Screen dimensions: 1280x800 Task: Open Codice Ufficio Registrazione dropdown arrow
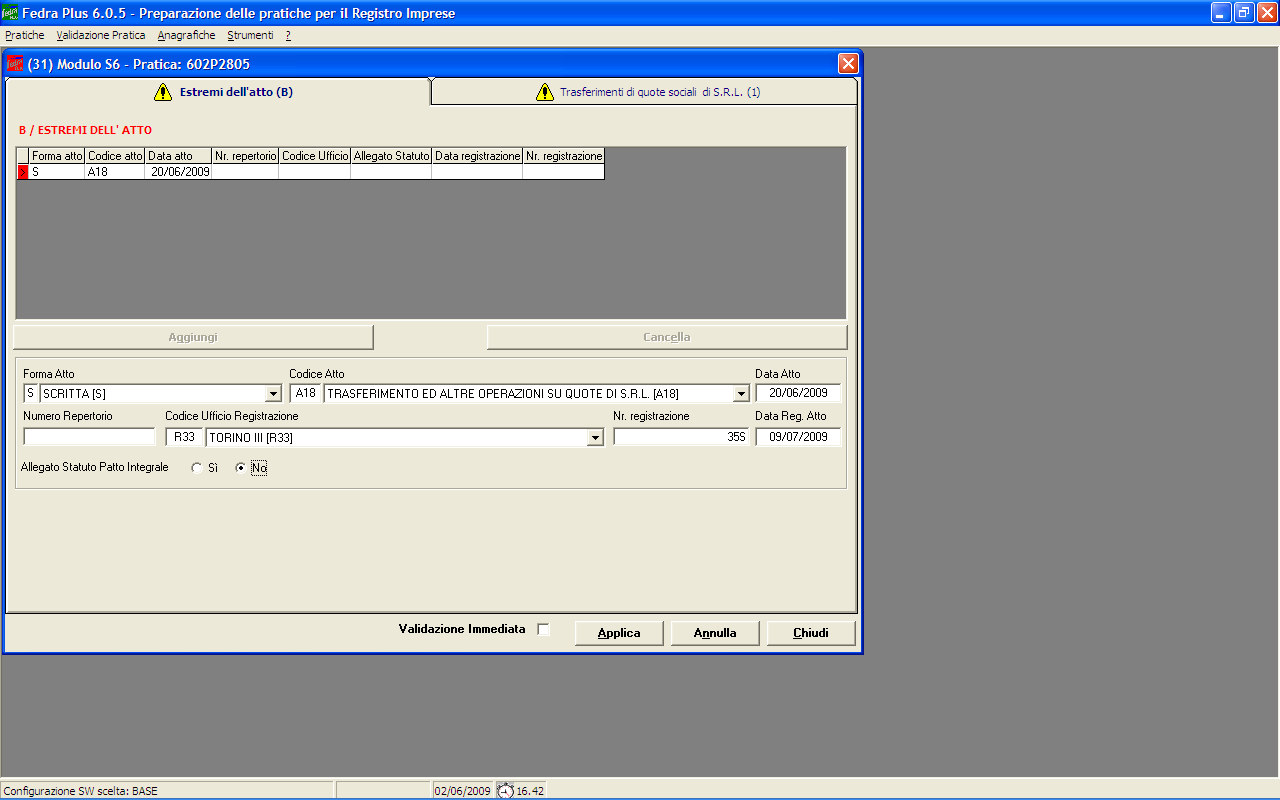tap(595, 438)
